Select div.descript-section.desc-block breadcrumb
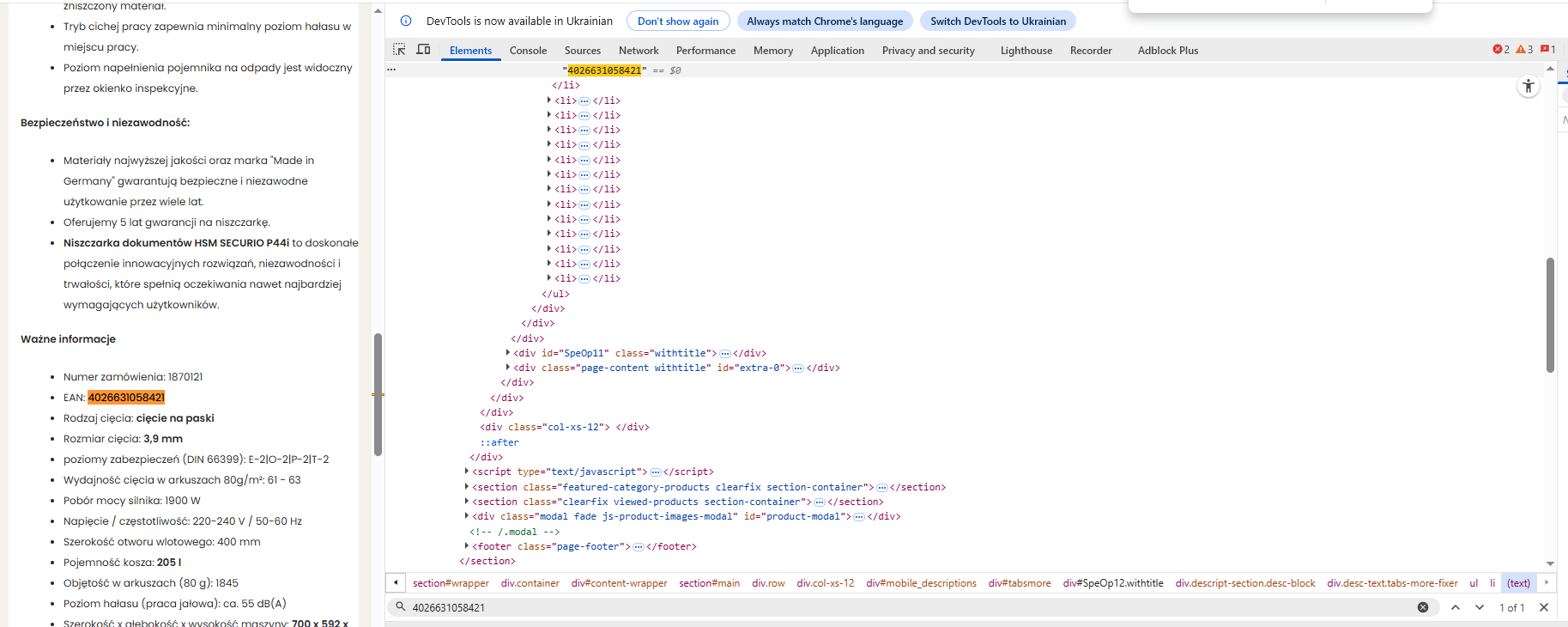The image size is (1568, 627). pos(1245,583)
